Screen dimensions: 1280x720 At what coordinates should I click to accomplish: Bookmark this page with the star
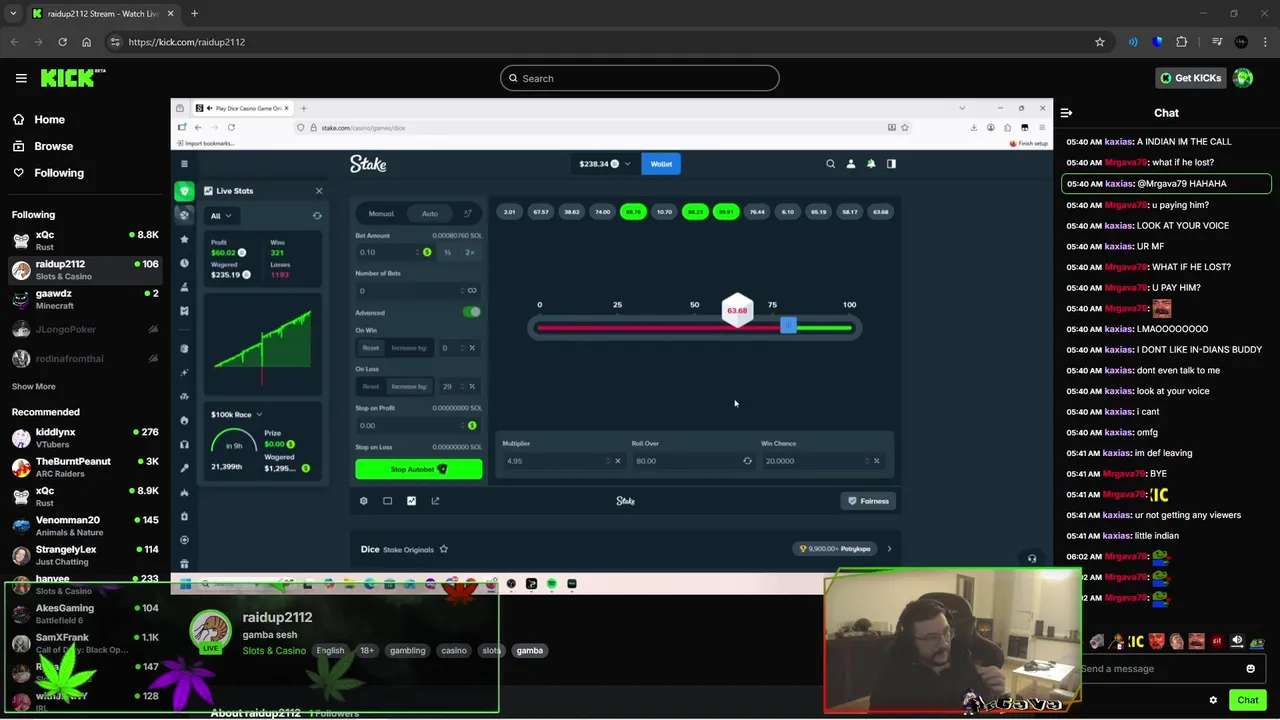[x=1100, y=42]
